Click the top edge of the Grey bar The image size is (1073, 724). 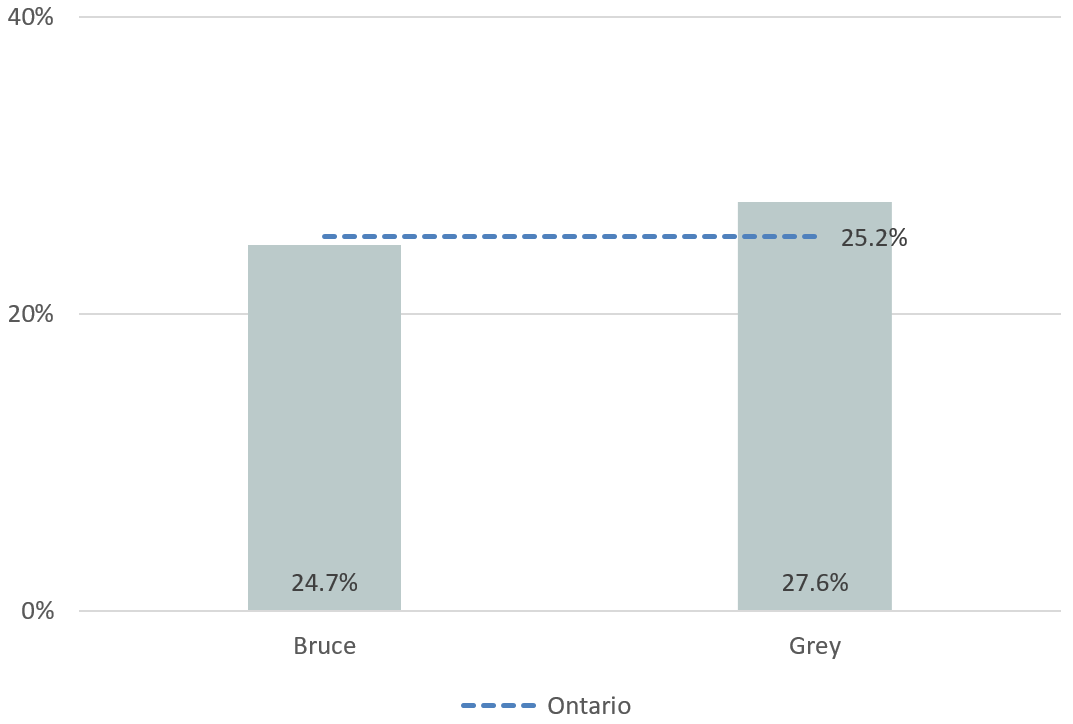point(814,203)
